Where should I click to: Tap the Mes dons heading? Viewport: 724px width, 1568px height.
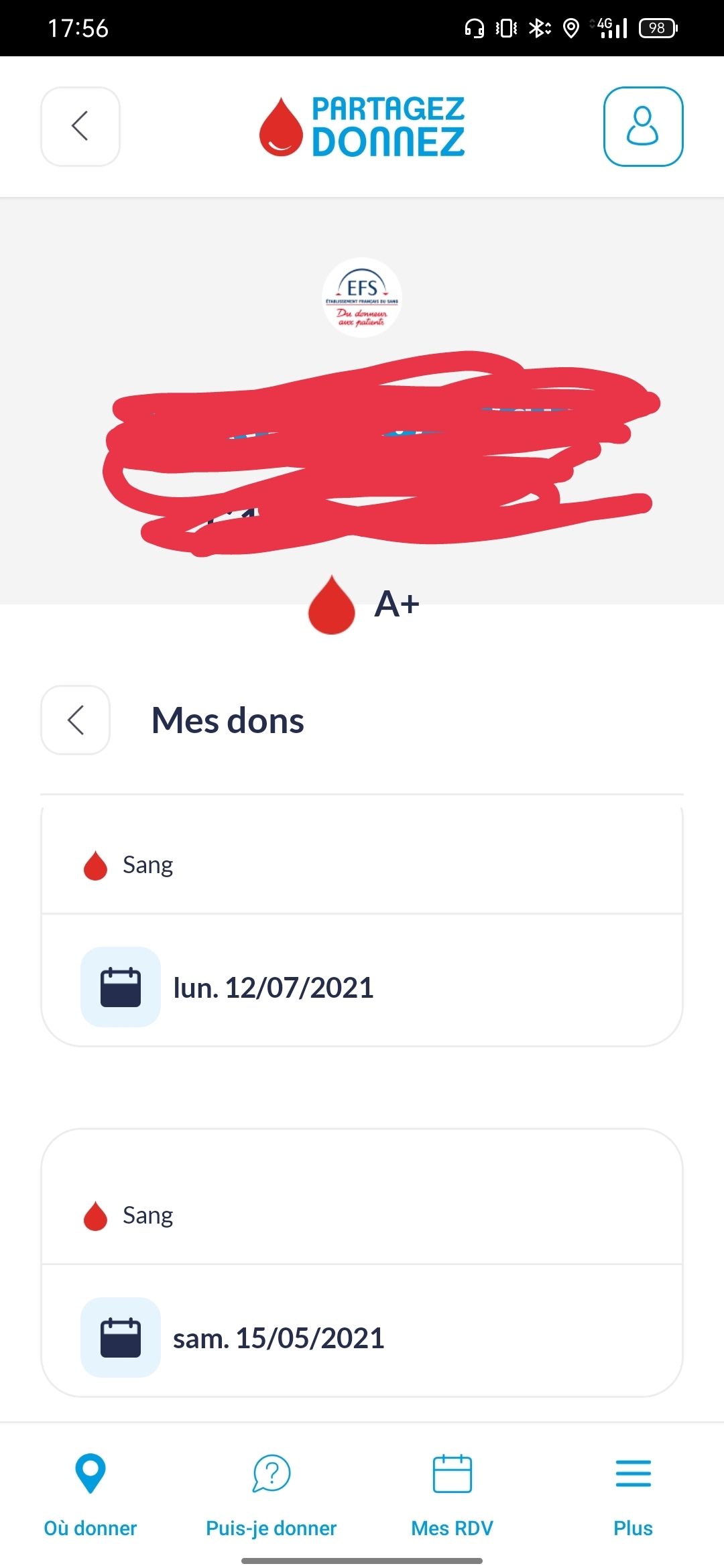(x=228, y=720)
